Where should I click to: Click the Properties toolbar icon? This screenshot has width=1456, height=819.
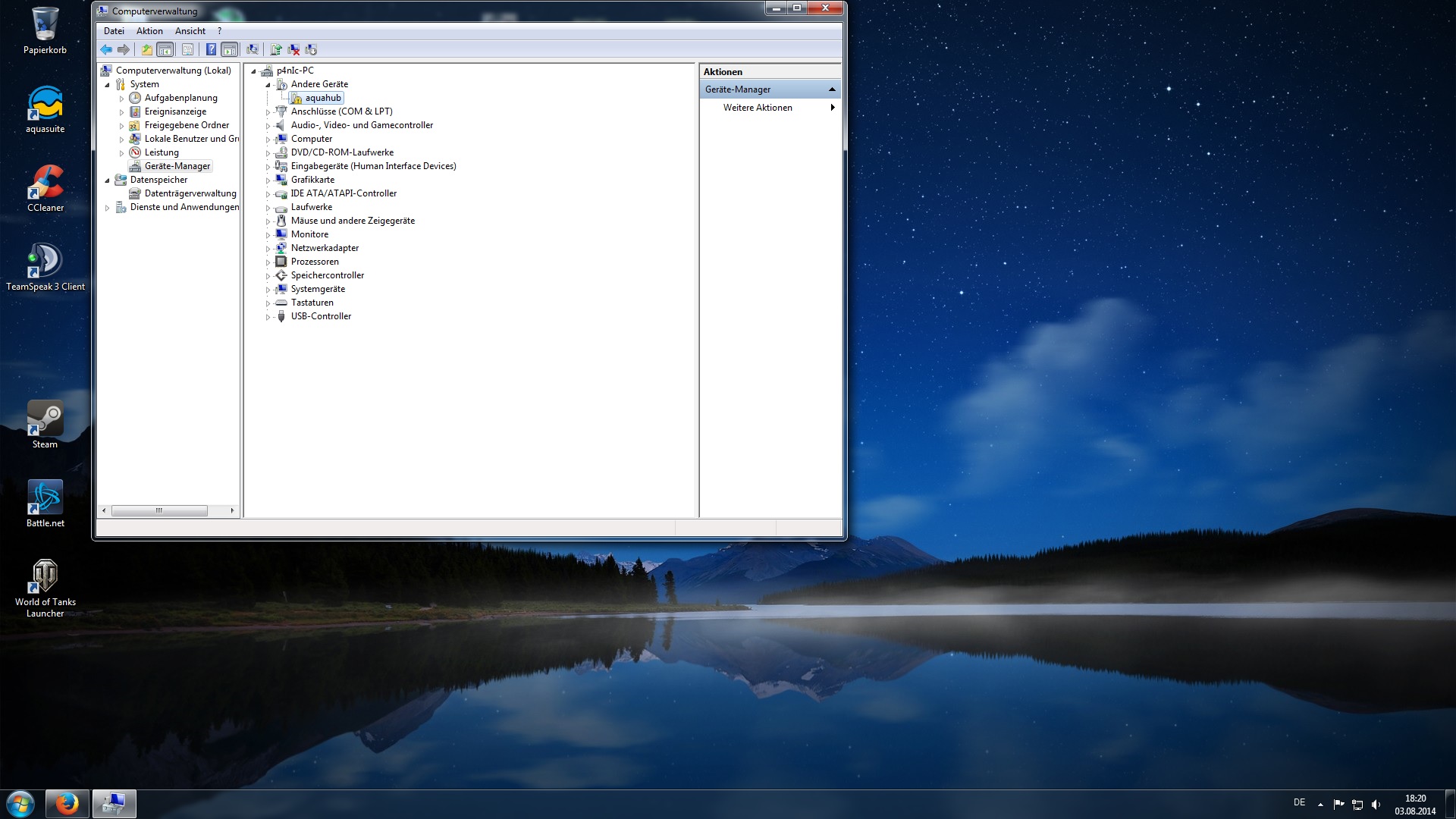[x=187, y=50]
